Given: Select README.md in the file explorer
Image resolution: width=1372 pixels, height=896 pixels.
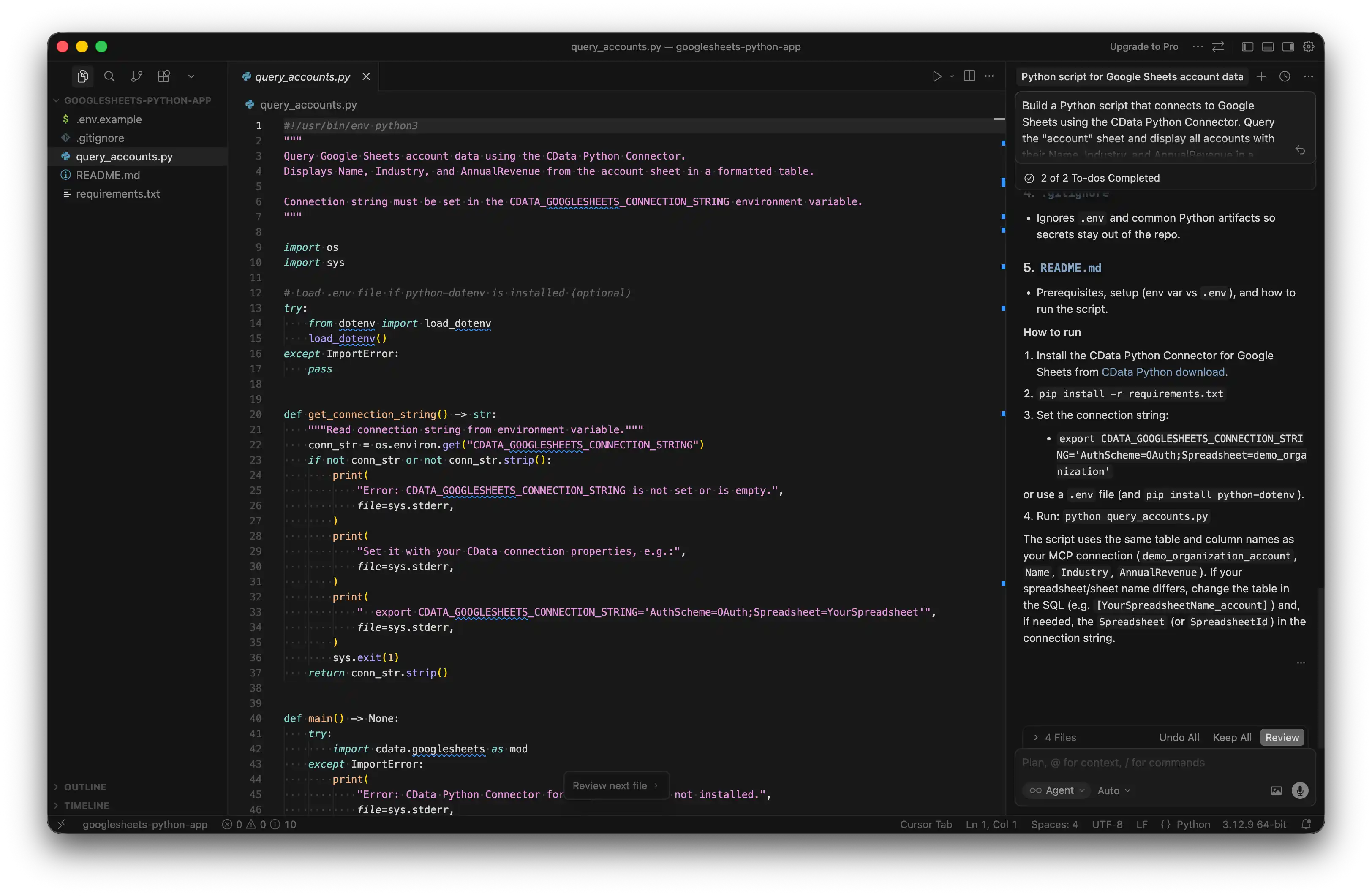Looking at the screenshot, I should tap(109, 175).
